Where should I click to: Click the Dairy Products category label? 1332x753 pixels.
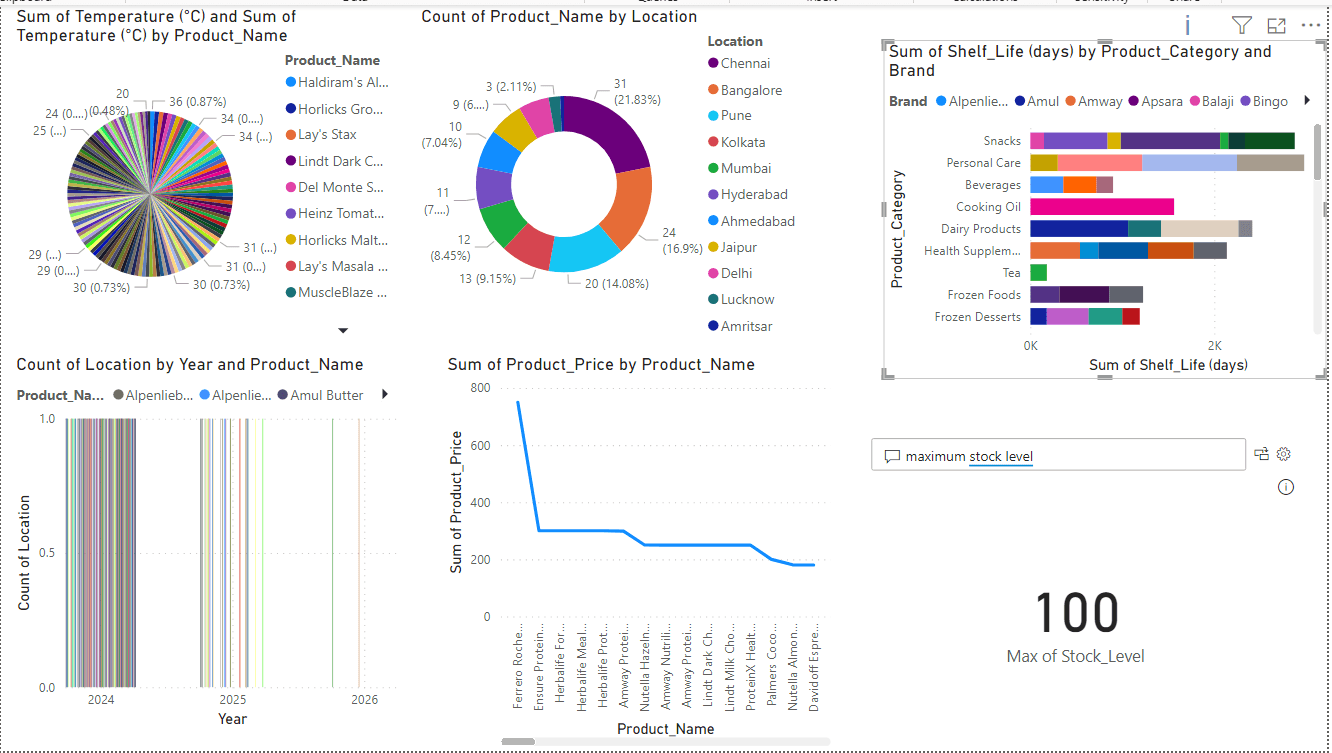pos(981,229)
